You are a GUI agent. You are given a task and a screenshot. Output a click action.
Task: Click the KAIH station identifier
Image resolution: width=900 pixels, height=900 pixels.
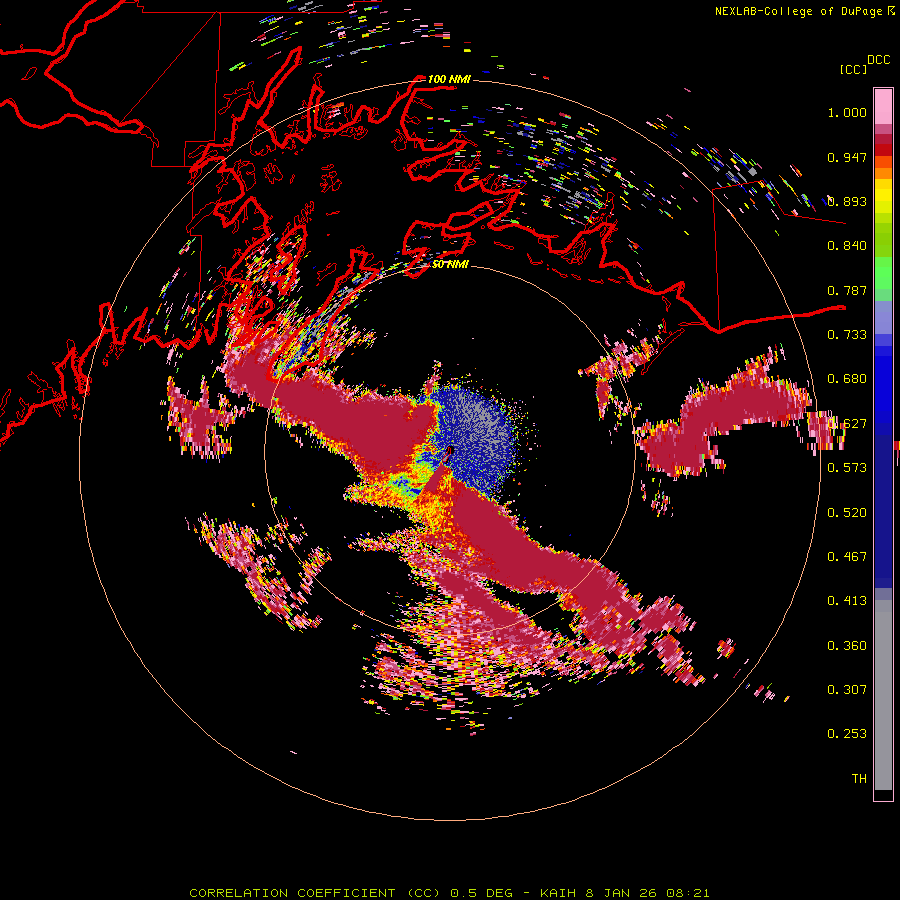point(558,893)
